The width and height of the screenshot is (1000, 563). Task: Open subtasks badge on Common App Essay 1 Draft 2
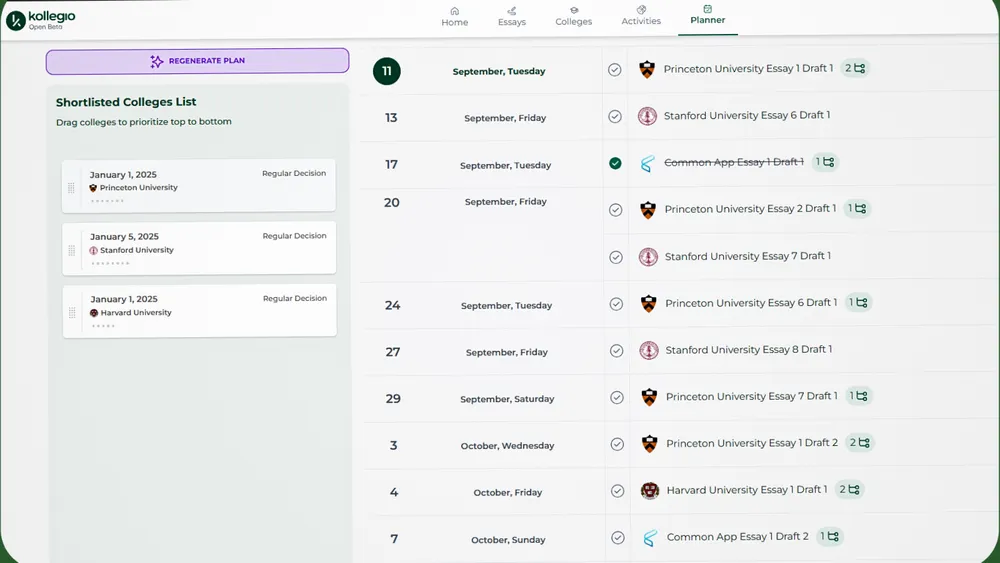(x=830, y=536)
